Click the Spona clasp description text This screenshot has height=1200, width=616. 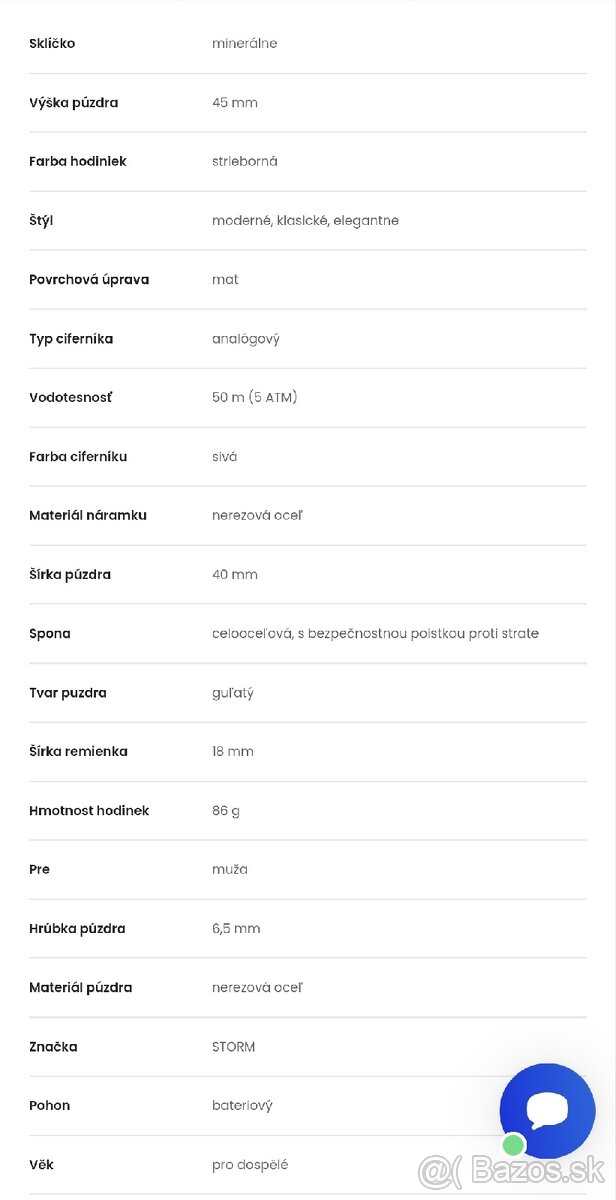click(x=375, y=634)
